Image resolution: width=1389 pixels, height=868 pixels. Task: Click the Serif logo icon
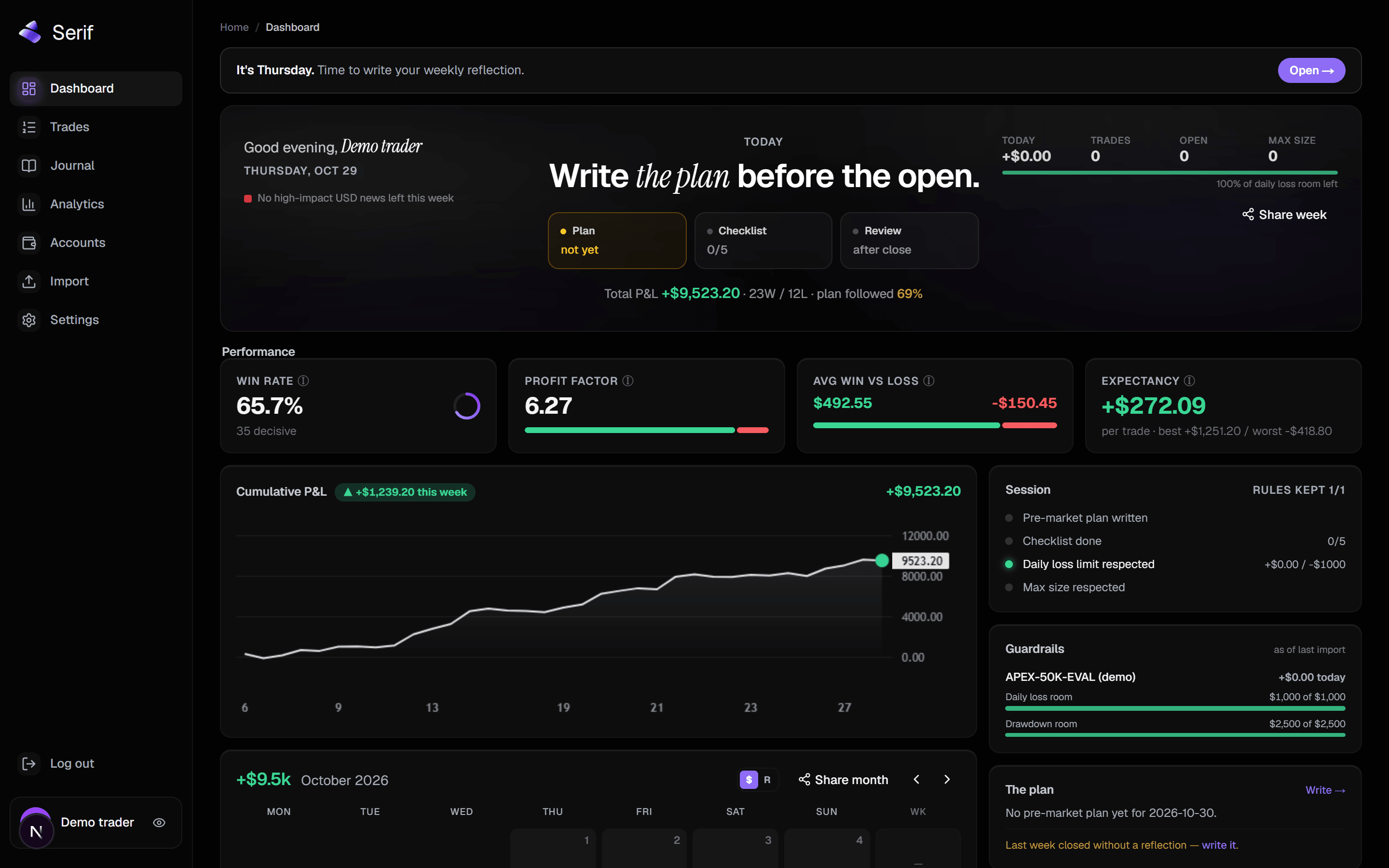30,32
